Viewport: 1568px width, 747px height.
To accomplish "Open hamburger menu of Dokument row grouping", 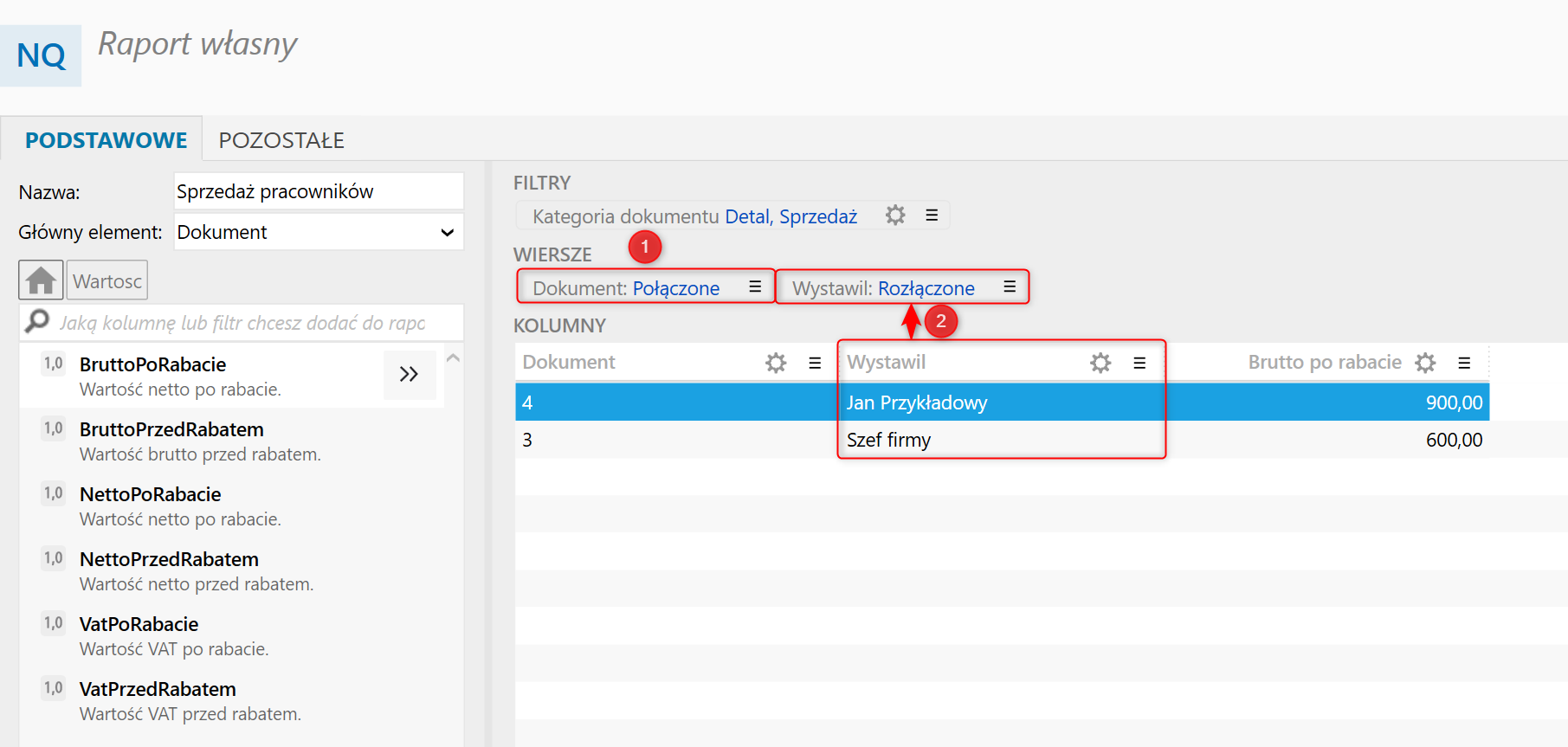I will click(755, 287).
